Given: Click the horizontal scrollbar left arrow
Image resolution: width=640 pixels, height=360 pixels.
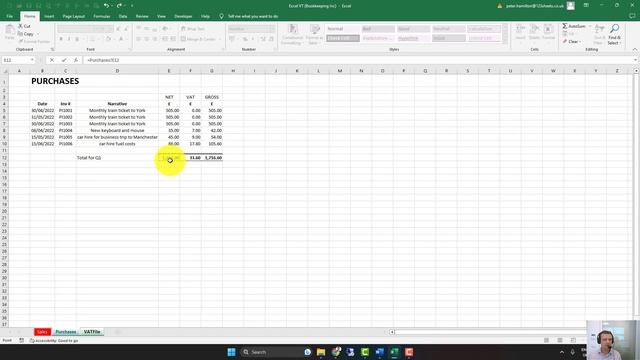Looking at the screenshot, I should click(x=392, y=332).
